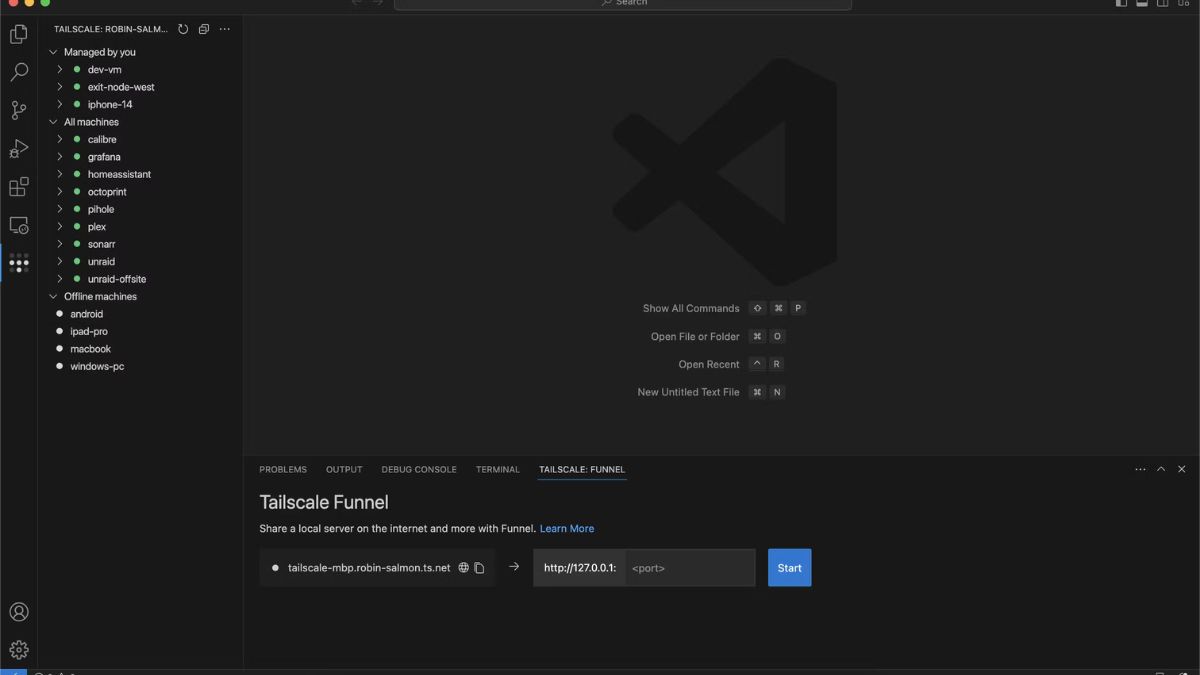Maximize the bottom panel with chevron
1200x675 pixels.
pos(1161,469)
